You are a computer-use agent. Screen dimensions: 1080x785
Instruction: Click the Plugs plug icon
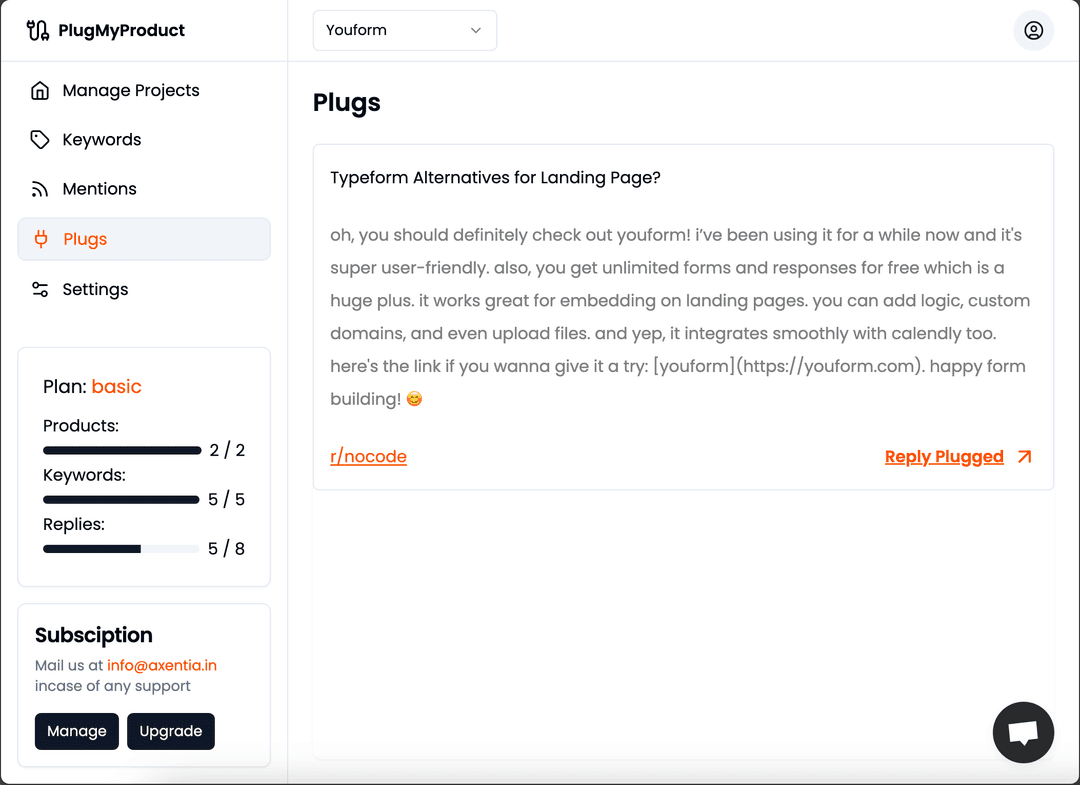41,239
